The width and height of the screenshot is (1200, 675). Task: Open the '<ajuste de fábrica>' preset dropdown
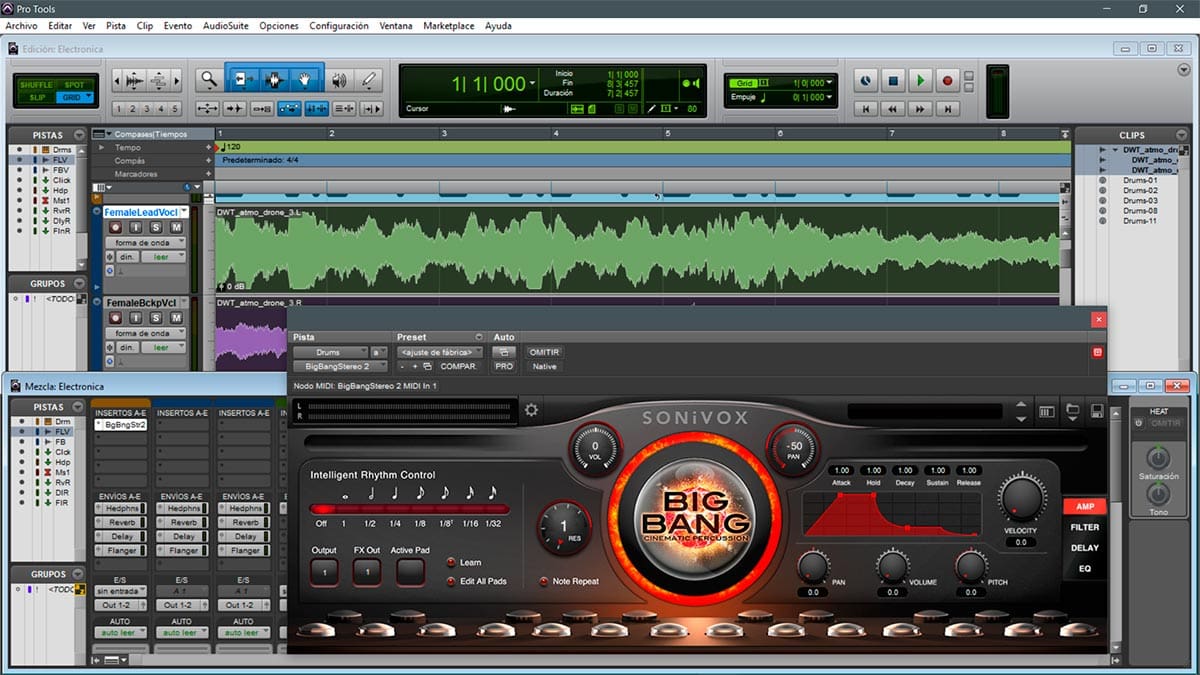[440, 352]
